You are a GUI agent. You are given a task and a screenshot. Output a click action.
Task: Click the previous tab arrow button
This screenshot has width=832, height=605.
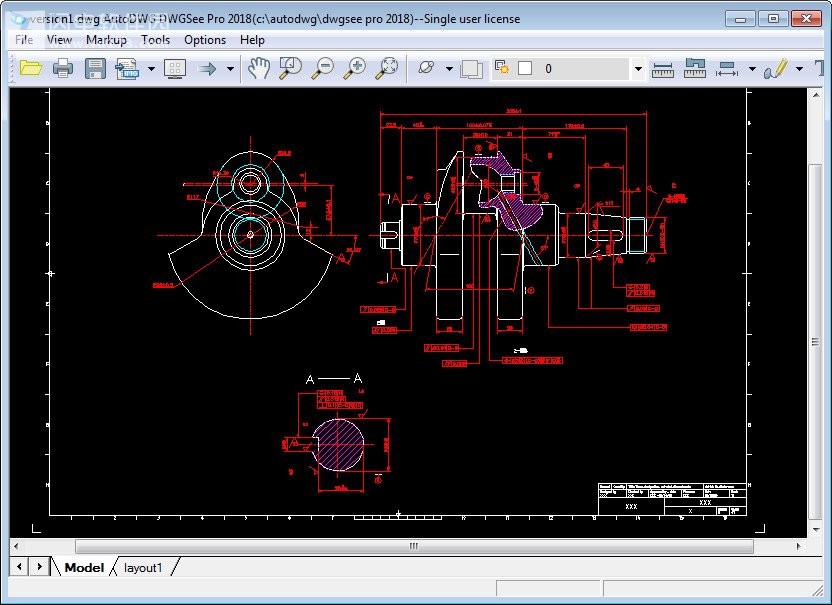pos(19,566)
